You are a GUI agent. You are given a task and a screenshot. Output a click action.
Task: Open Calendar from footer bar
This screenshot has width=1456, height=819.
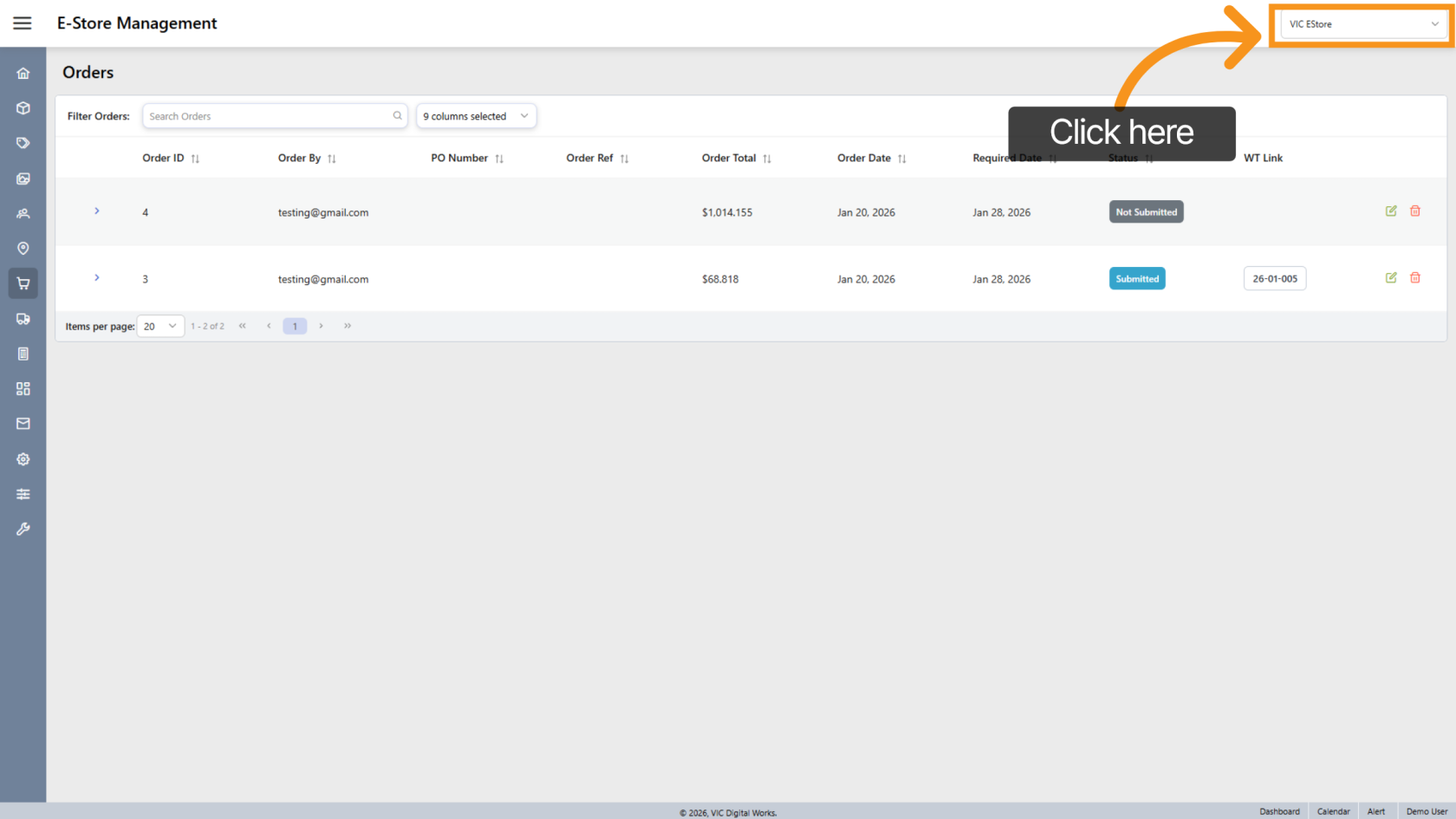1333,811
